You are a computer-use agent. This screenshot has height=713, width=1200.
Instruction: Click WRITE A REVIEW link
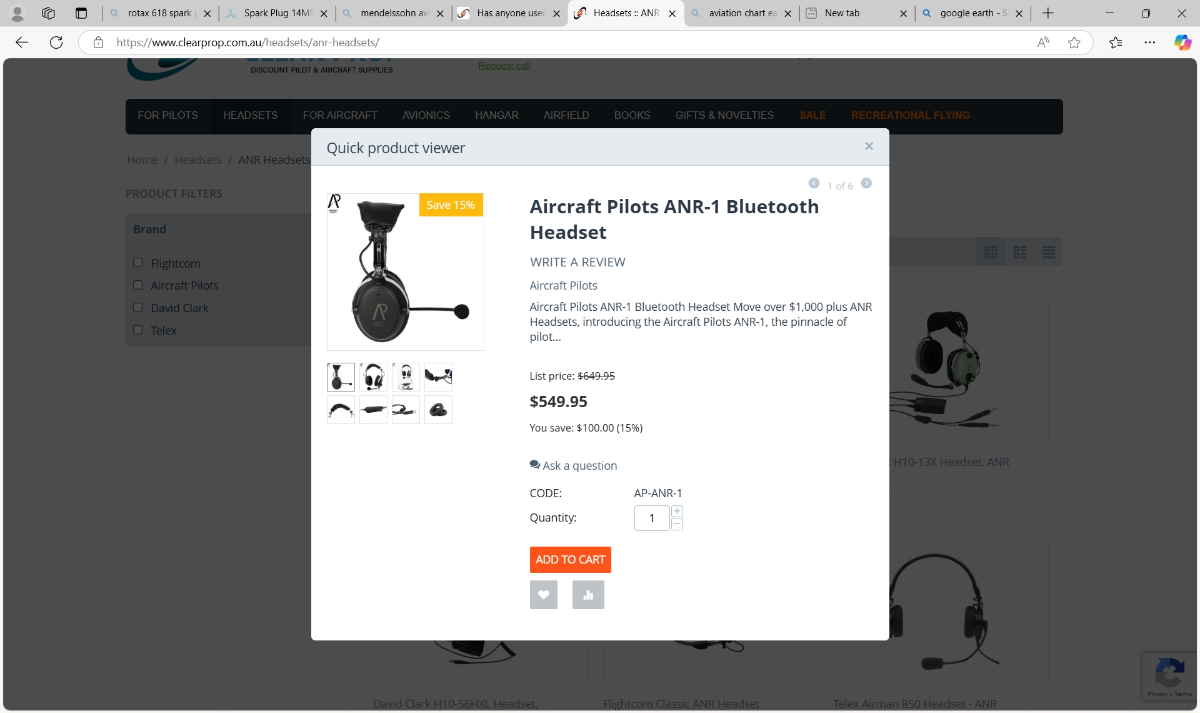point(578,262)
